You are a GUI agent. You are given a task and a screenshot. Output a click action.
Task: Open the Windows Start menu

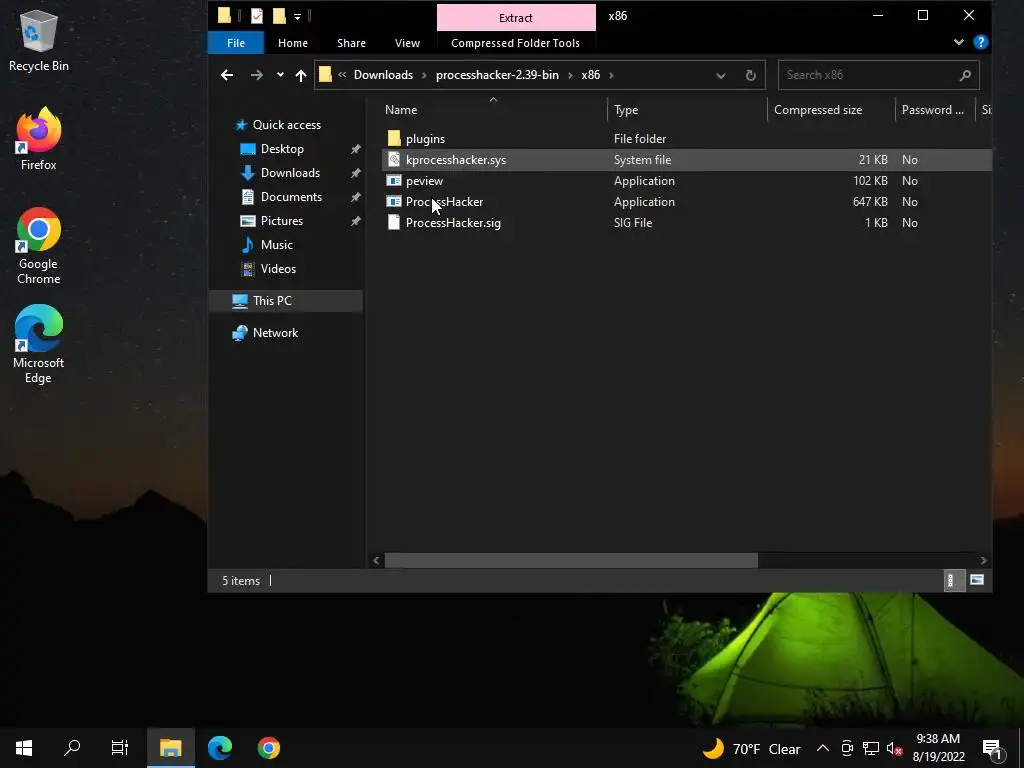(x=24, y=748)
